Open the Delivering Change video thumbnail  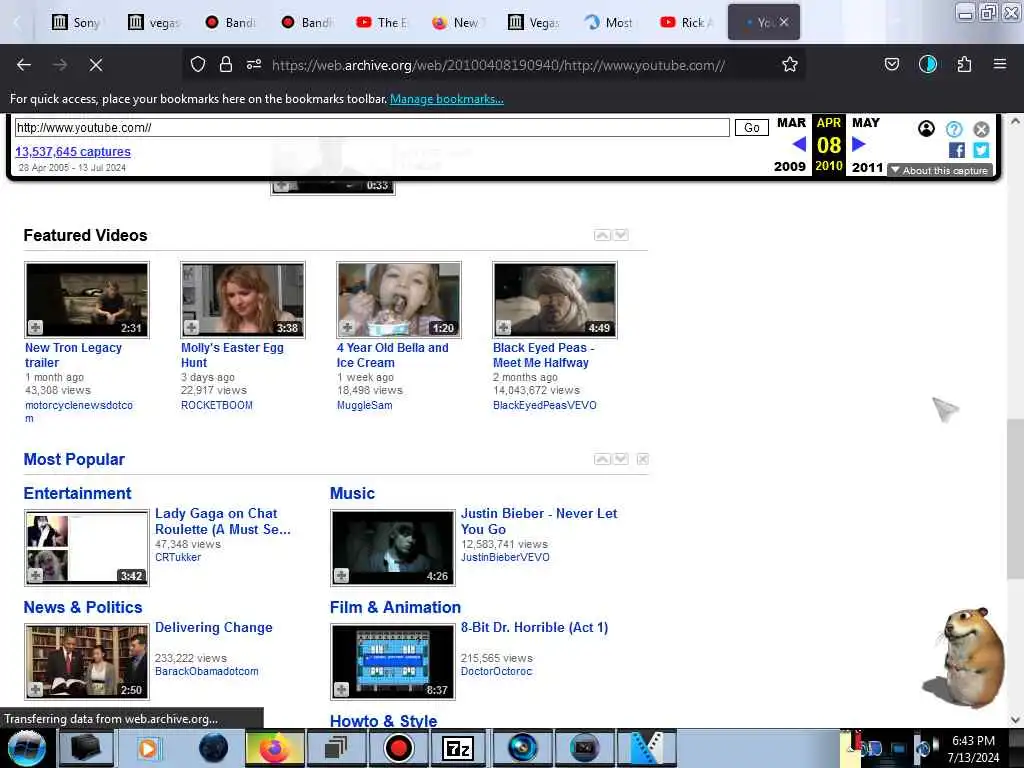[x=87, y=662]
